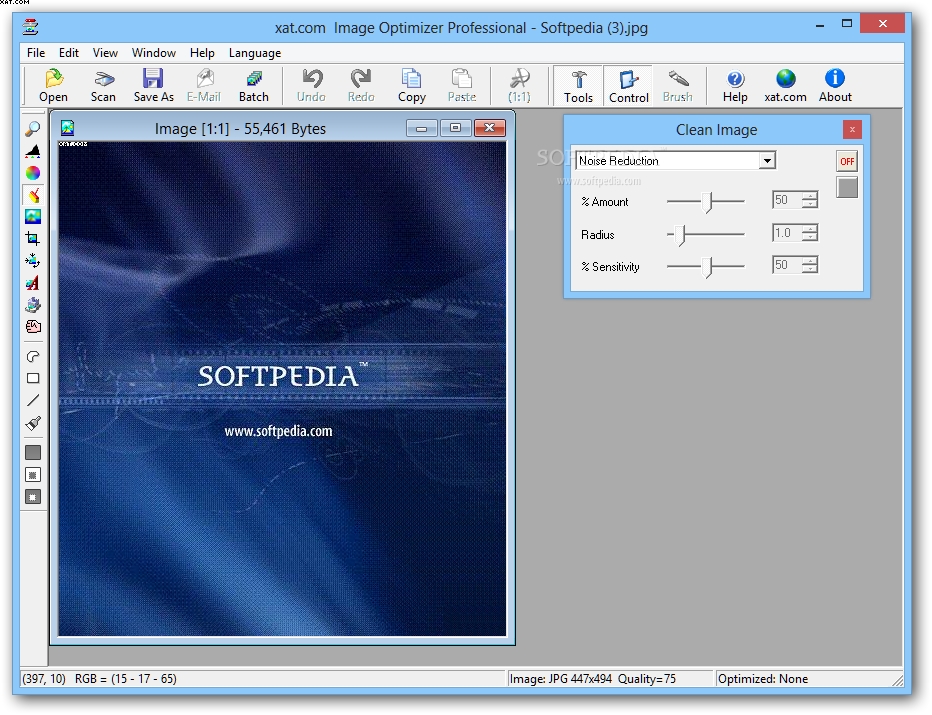Viewport: 932px width, 715px height.
Task: Click the About info icon
Action: pyautogui.click(x=835, y=78)
